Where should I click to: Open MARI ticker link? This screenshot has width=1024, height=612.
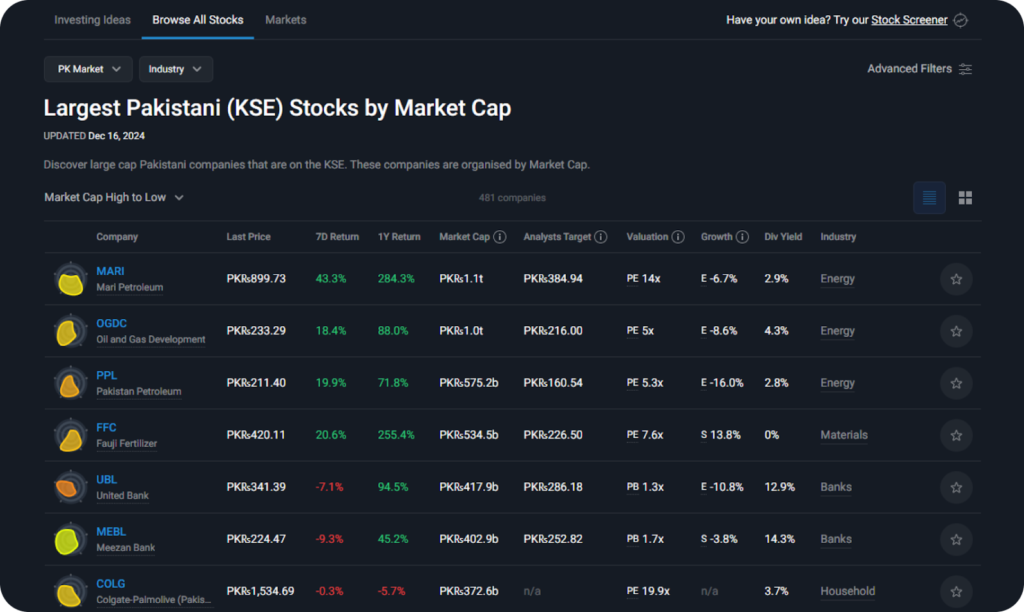click(x=110, y=271)
